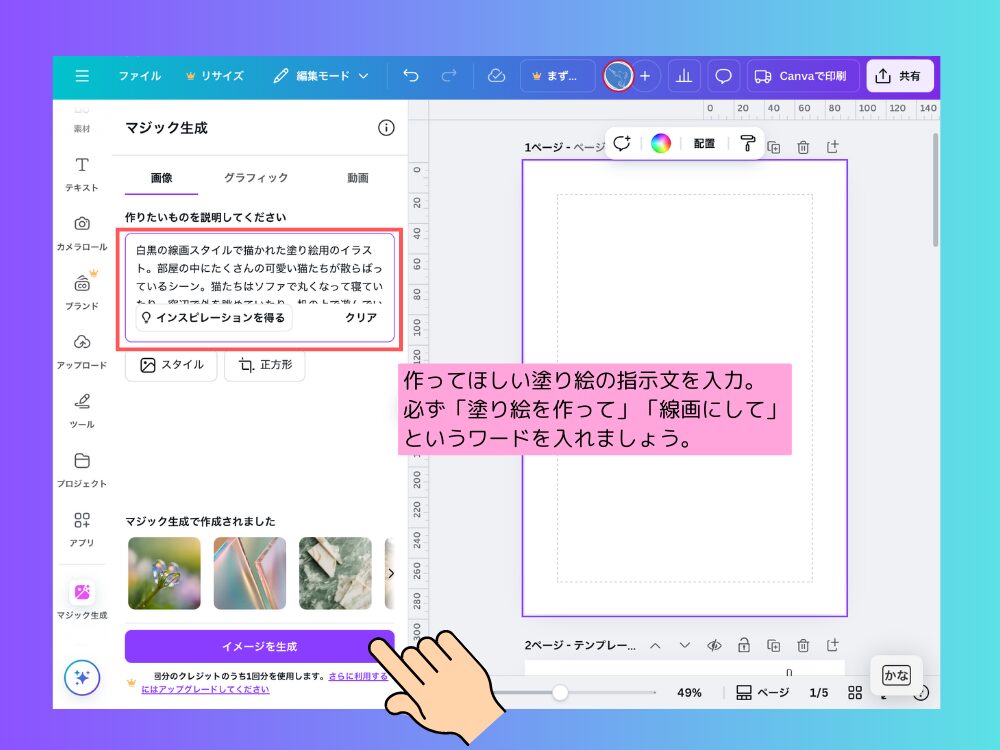The width and height of the screenshot is (1000, 750).
Task: Lock page 2 using the padlock icon
Action: click(743, 645)
